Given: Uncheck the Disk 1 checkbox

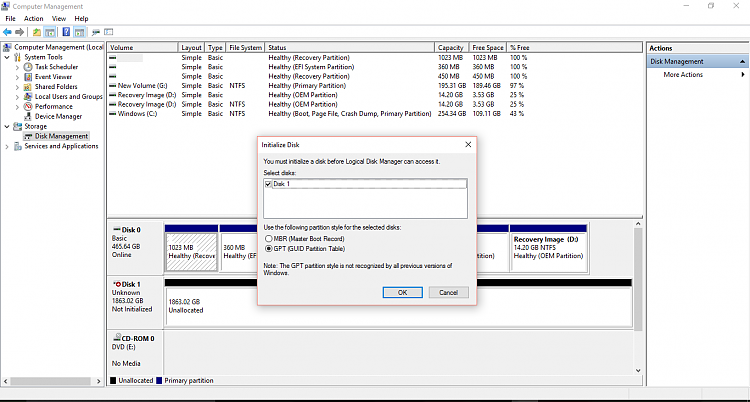Looking at the screenshot, I should point(267,184).
